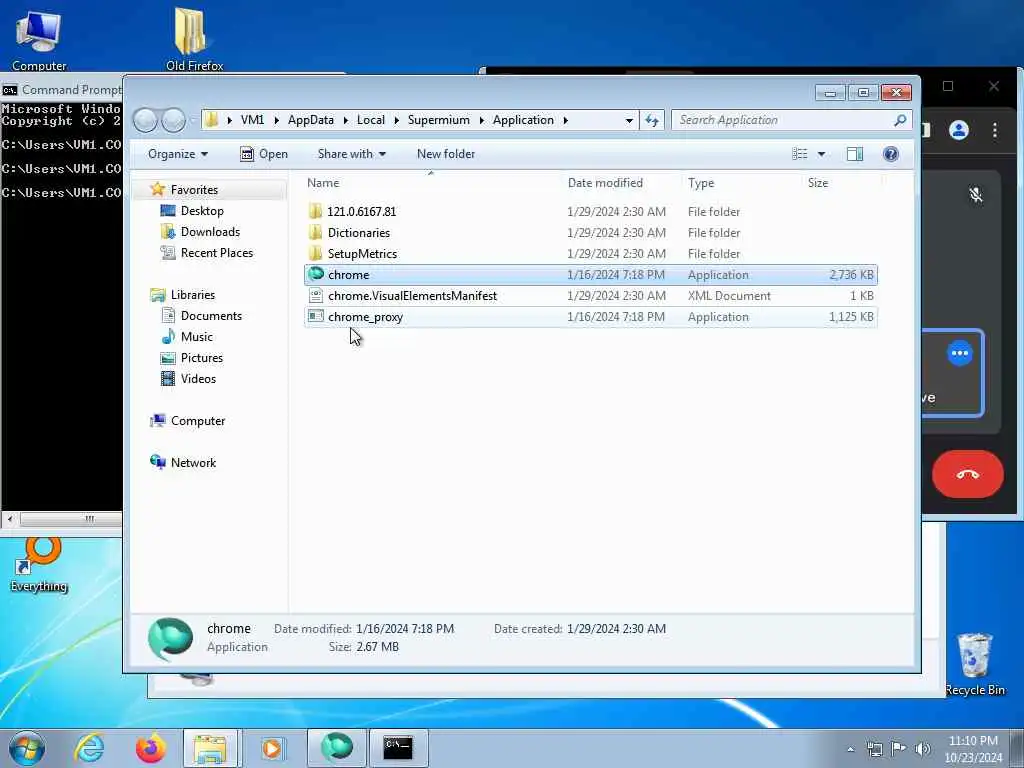
Task: Select the 121.0.6167.81 folder icon
Action: point(316,212)
